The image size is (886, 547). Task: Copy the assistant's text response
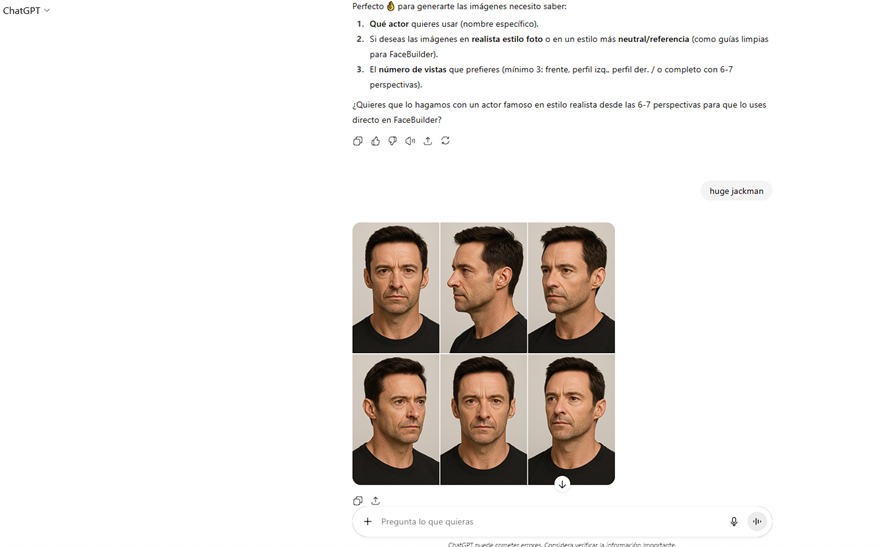click(x=358, y=141)
